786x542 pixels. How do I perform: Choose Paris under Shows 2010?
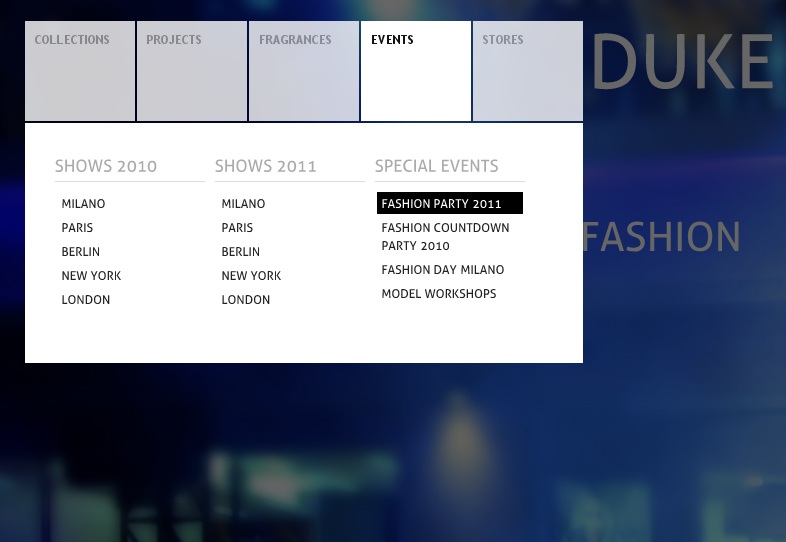coord(77,228)
